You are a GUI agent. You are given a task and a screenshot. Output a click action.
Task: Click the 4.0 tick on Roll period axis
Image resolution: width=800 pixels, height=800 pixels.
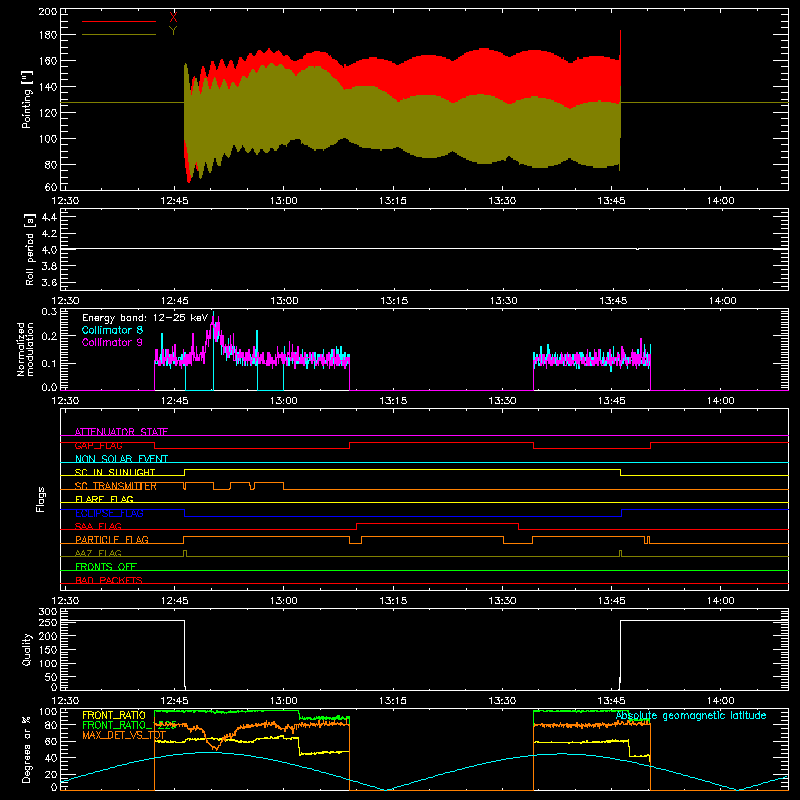49,250
